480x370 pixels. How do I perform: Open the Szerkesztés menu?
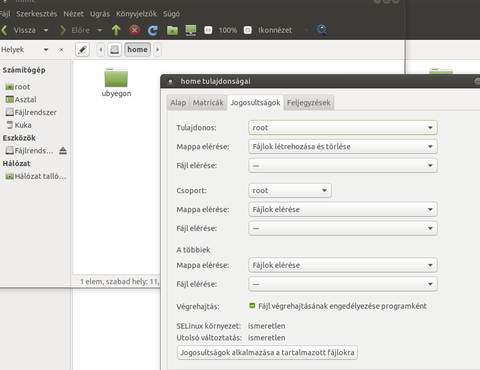point(37,14)
